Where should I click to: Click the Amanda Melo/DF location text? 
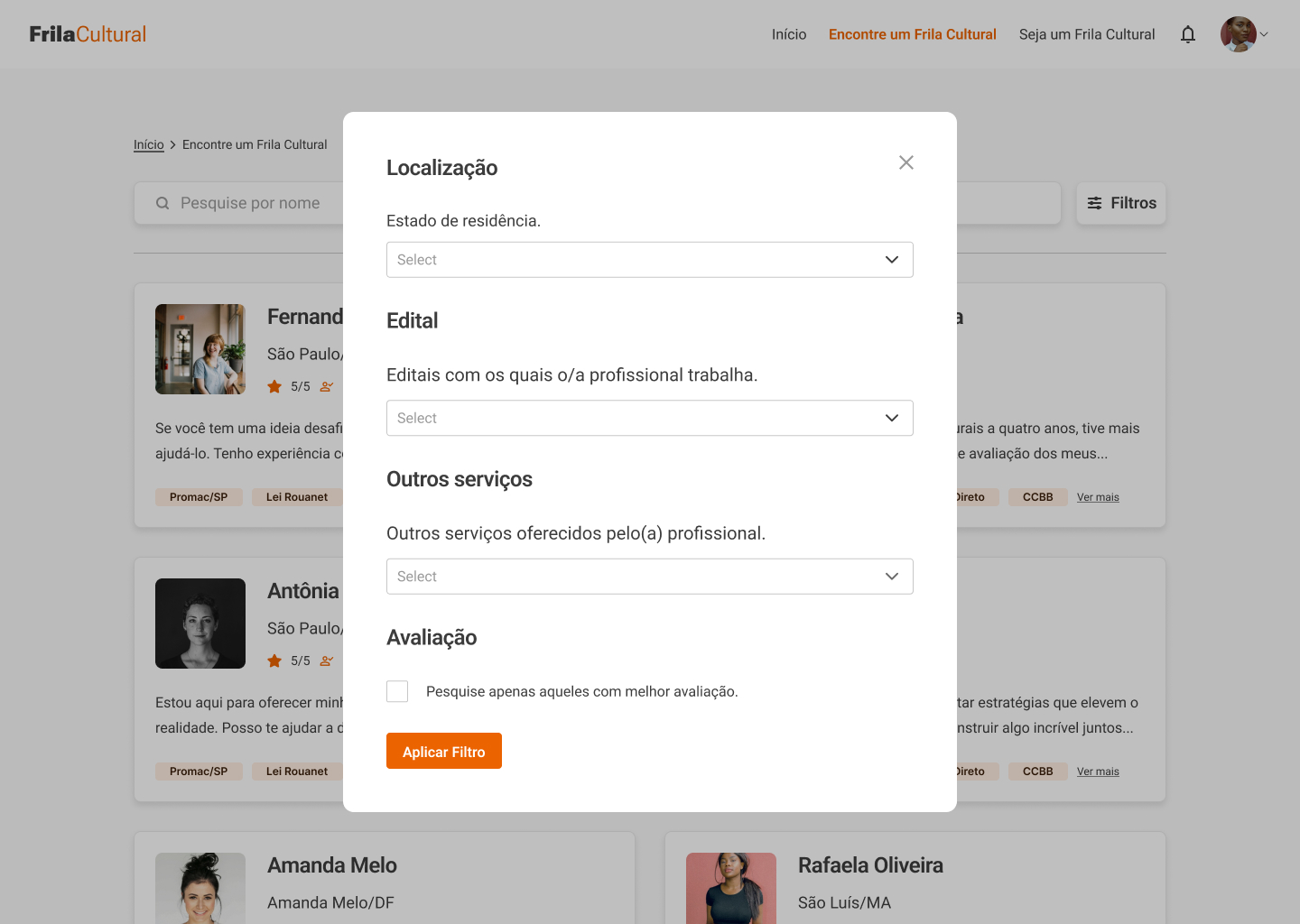(330, 902)
